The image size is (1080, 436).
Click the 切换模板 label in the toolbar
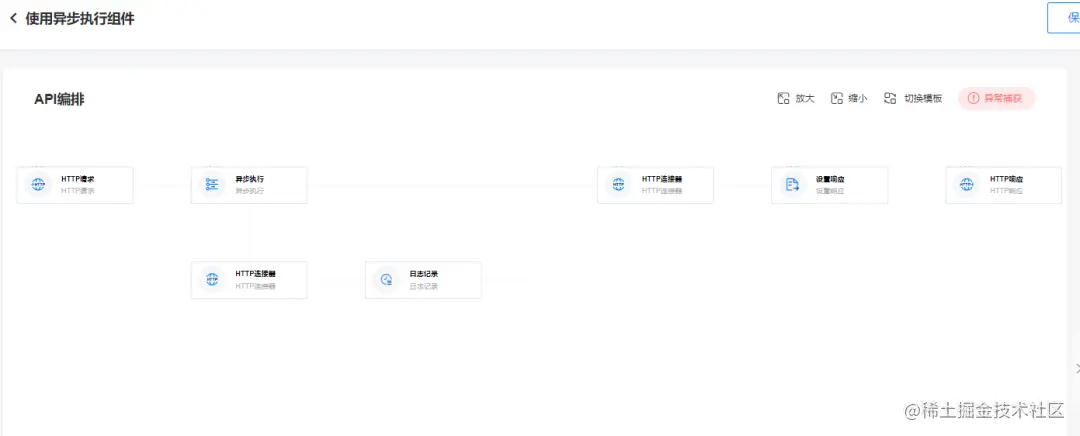click(923, 98)
